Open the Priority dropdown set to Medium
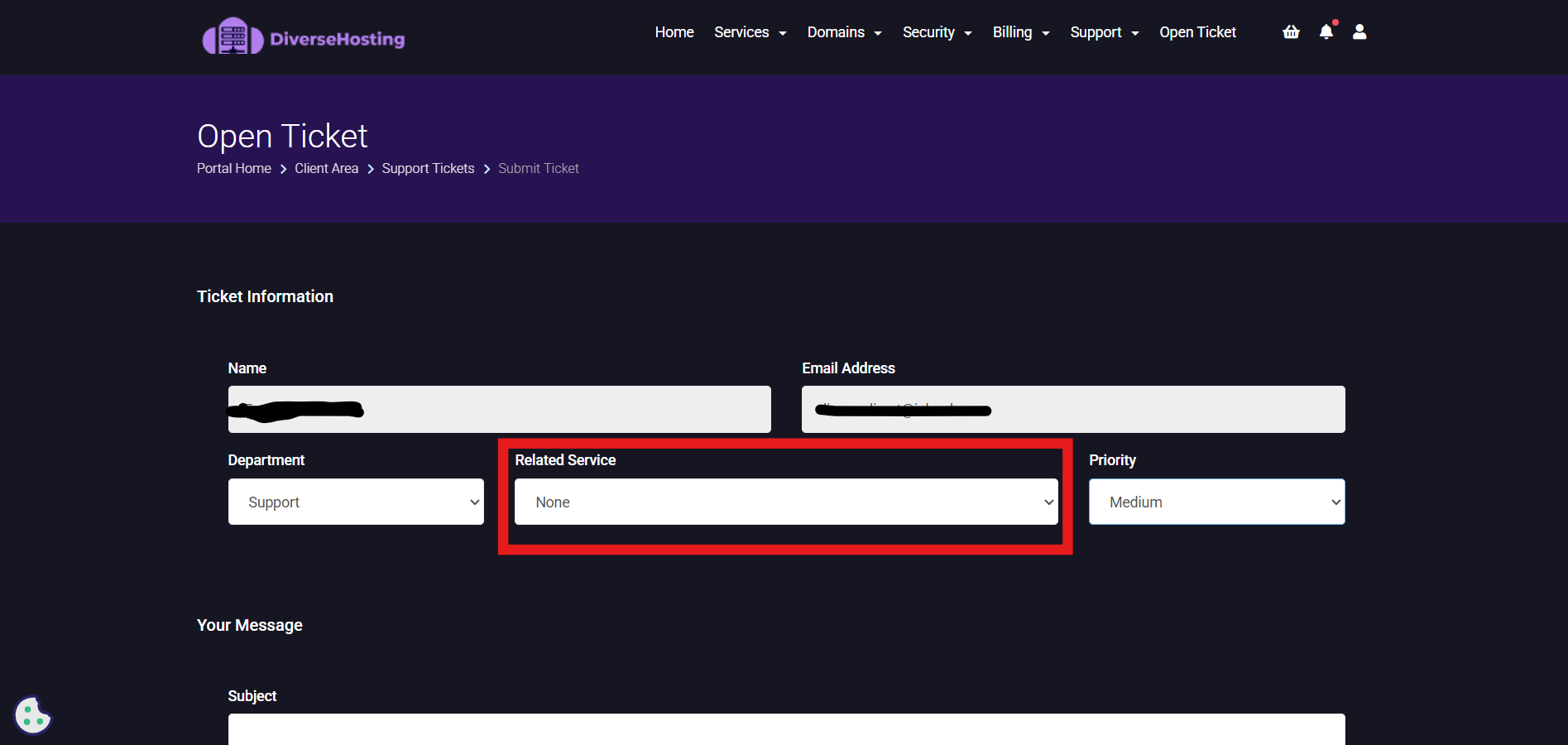Image resolution: width=1568 pixels, height=745 pixels. [x=1216, y=502]
